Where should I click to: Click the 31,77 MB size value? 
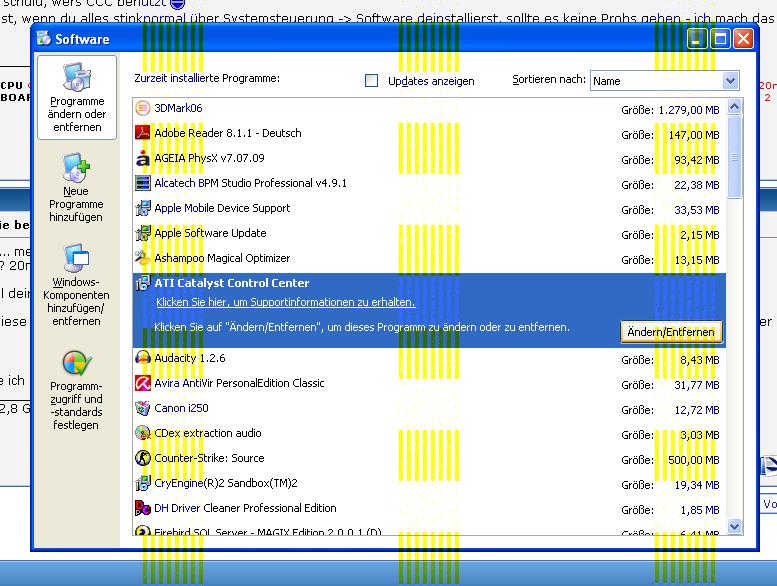point(697,385)
